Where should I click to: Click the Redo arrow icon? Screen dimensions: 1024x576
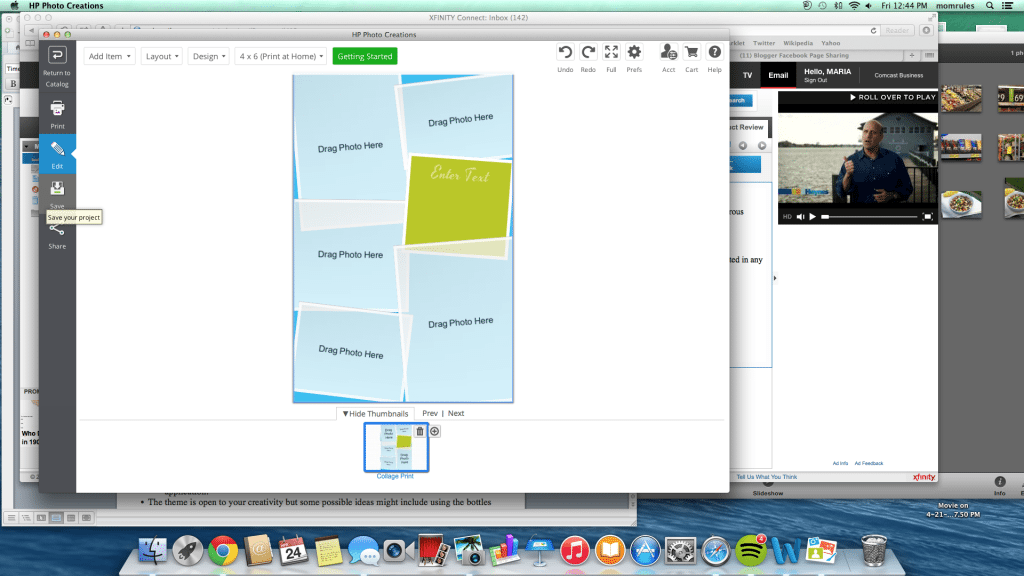pos(588,52)
